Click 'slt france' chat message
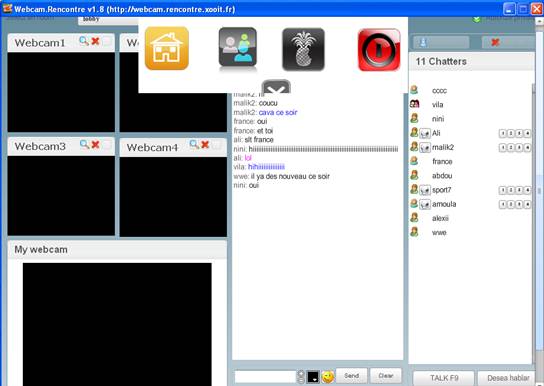 (x=259, y=140)
